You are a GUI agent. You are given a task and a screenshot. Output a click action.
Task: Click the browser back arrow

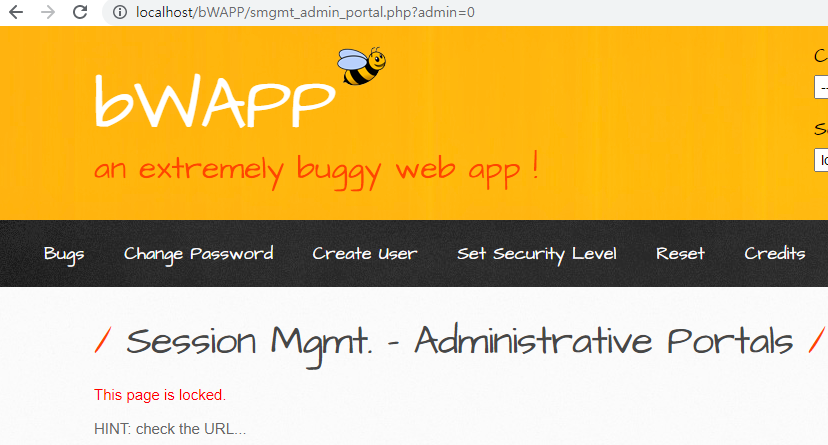(x=16, y=12)
